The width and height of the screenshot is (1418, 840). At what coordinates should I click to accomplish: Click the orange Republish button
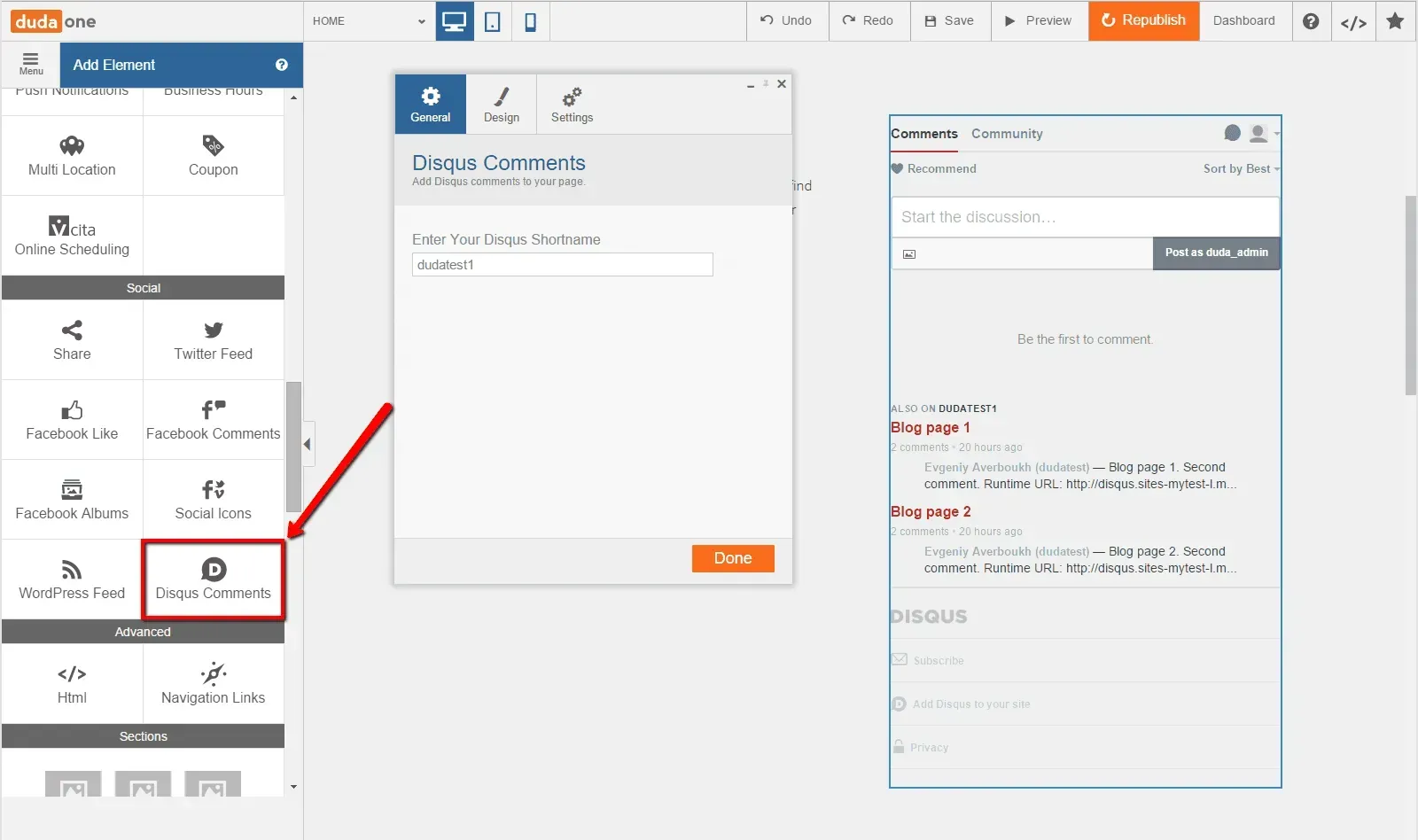coord(1144,21)
